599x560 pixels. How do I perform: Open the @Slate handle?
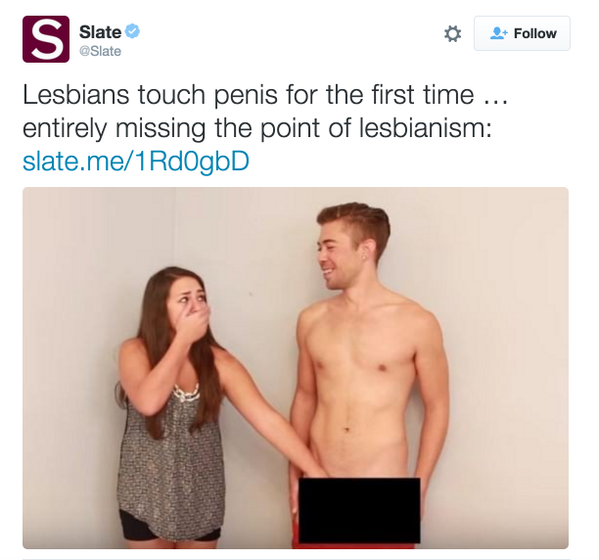(100, 51)
